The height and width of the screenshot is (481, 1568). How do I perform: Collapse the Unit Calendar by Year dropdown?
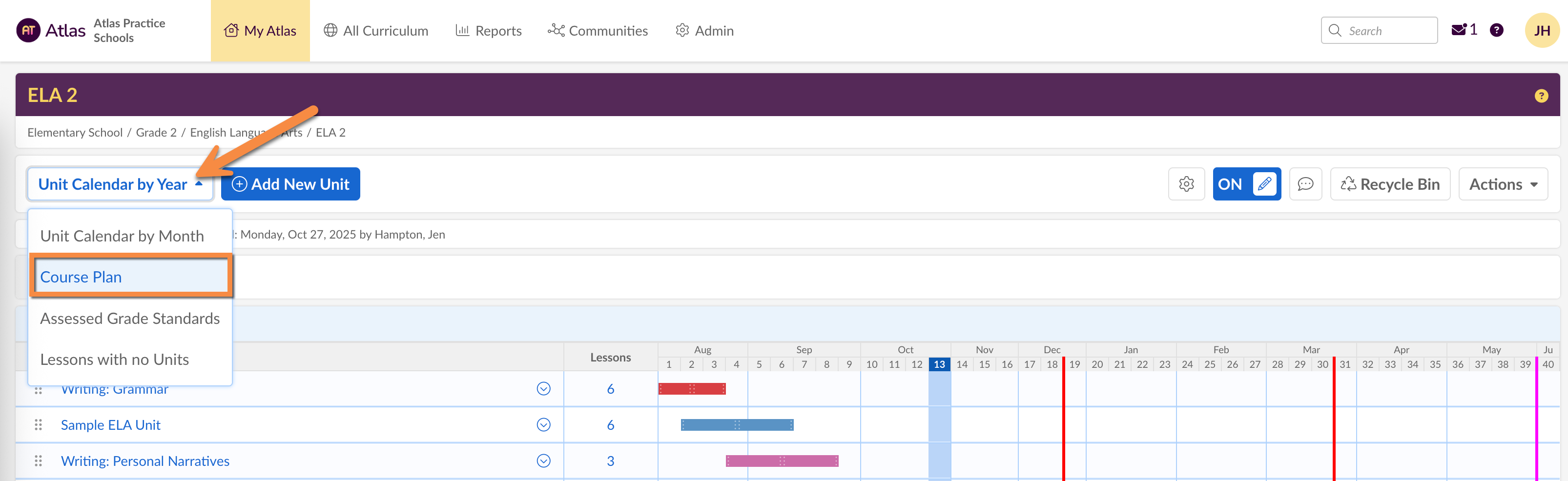119,183
